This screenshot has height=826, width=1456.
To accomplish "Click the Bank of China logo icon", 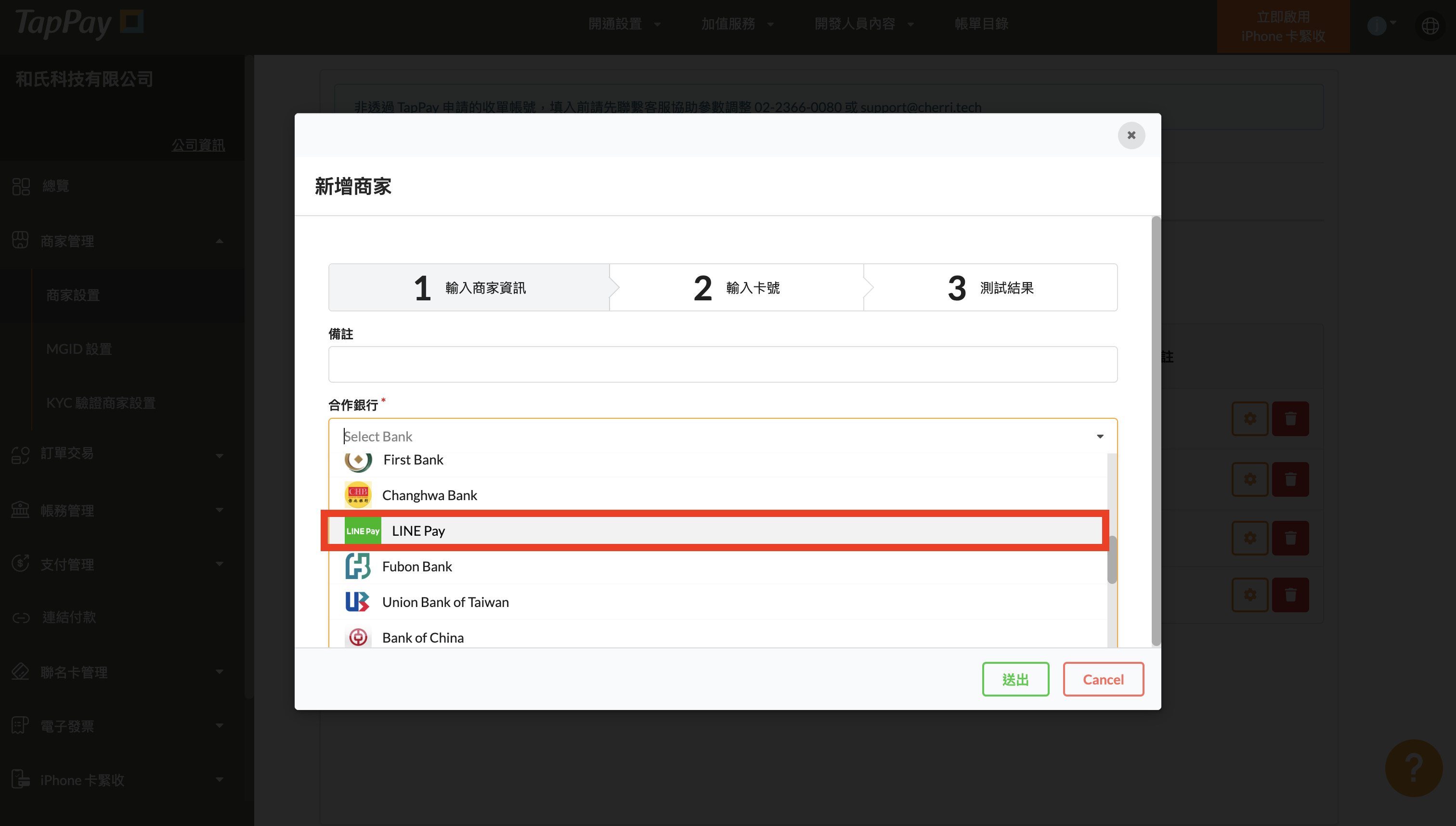I will [358, 637].
